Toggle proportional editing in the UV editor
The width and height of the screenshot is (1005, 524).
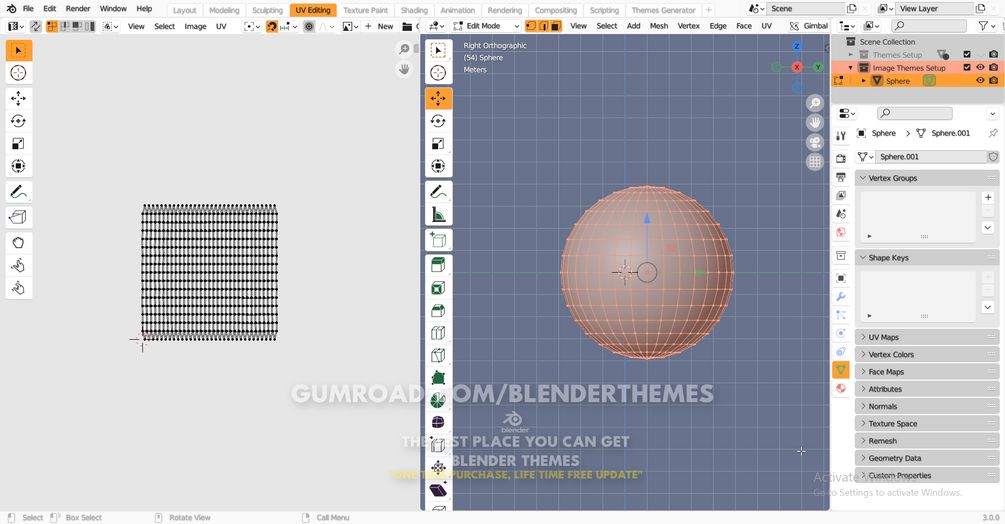(x=309, y=26)
